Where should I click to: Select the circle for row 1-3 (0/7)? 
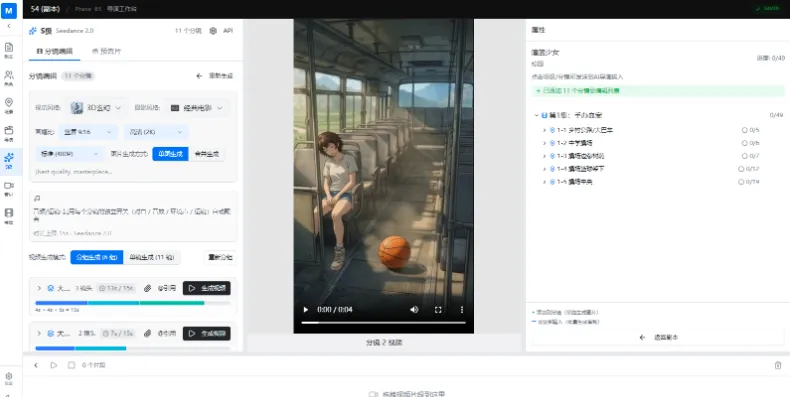point(744,156)
